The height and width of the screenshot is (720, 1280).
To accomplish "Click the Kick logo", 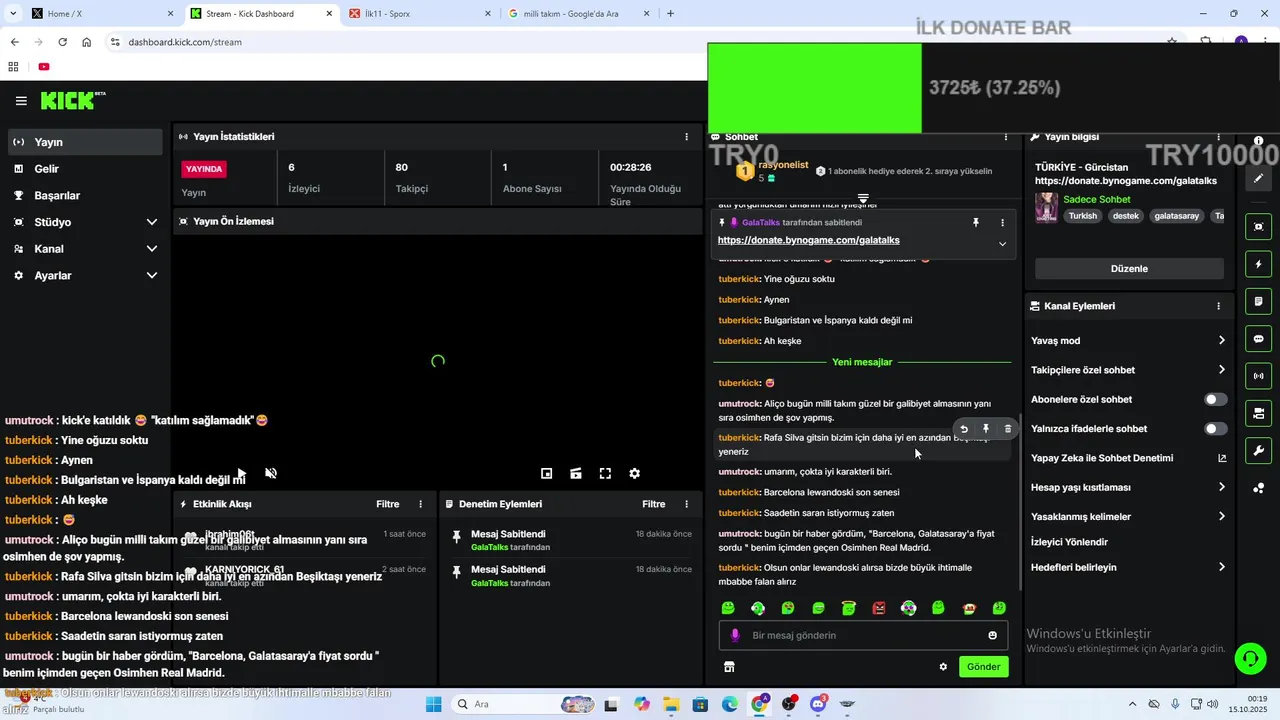I will tap(71, 100).
